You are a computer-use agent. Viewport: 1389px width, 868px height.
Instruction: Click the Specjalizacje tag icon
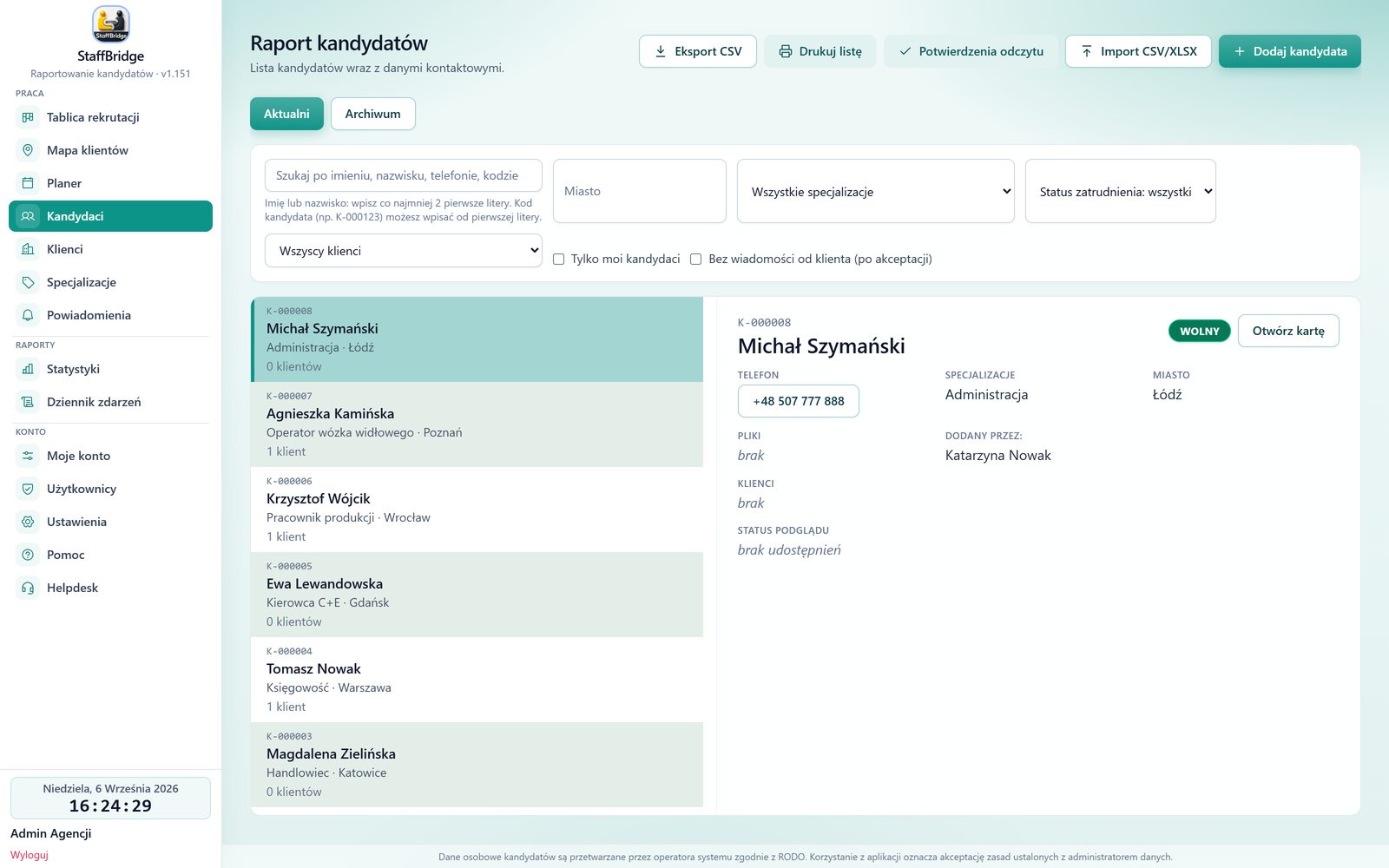[x=28, y=282]
